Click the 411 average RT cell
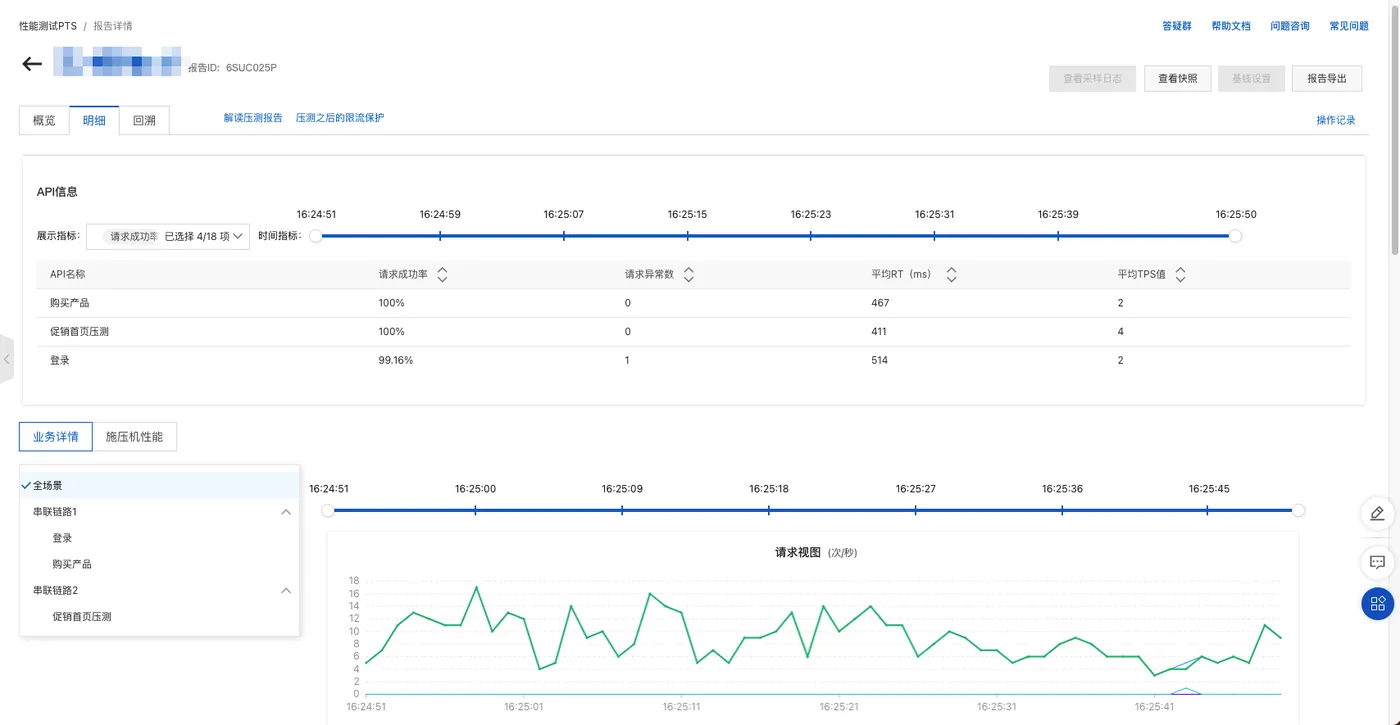1400x725 pixels. [x=879, y=331]
